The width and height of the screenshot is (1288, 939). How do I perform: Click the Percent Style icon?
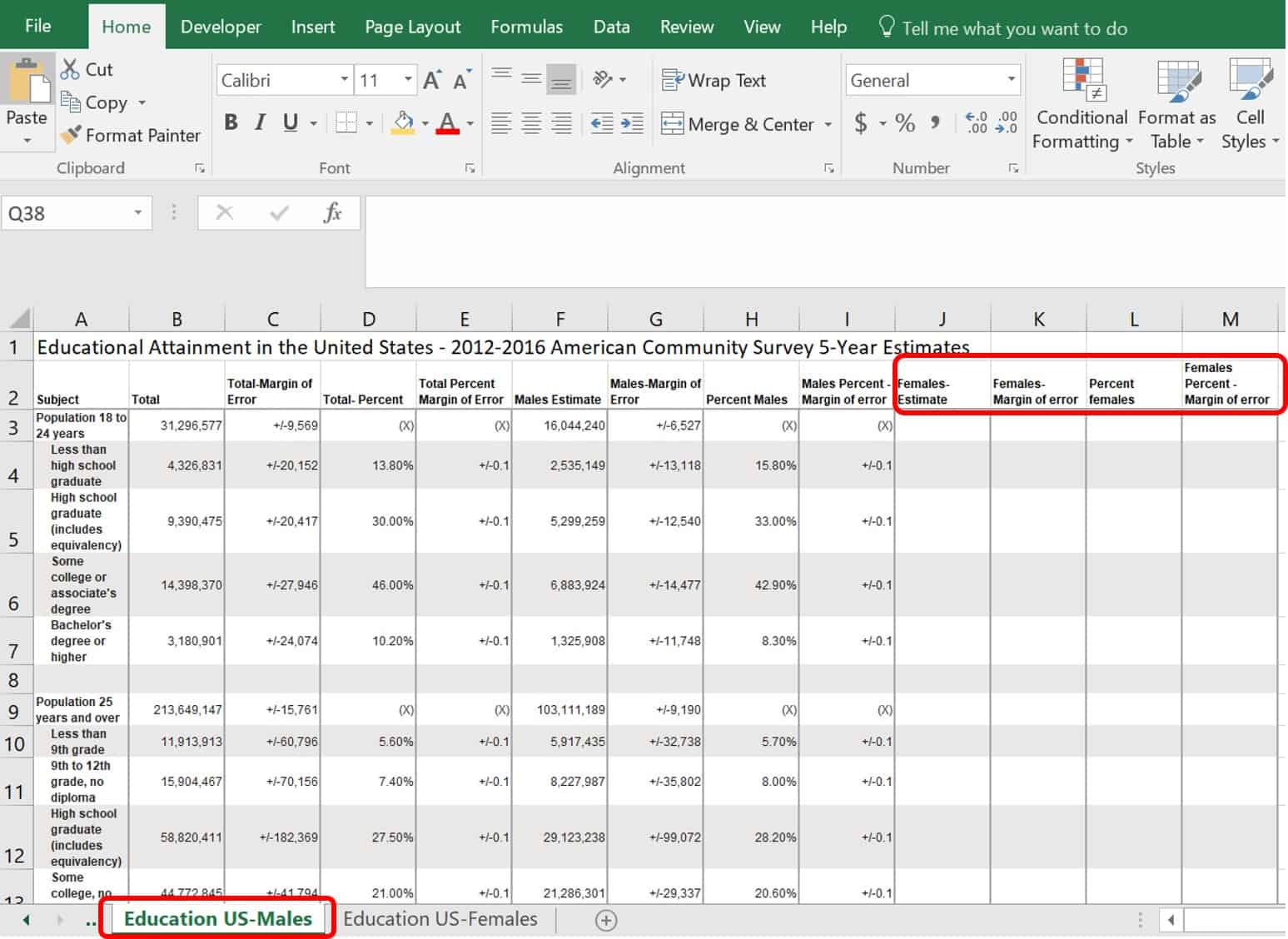[905, 124]
